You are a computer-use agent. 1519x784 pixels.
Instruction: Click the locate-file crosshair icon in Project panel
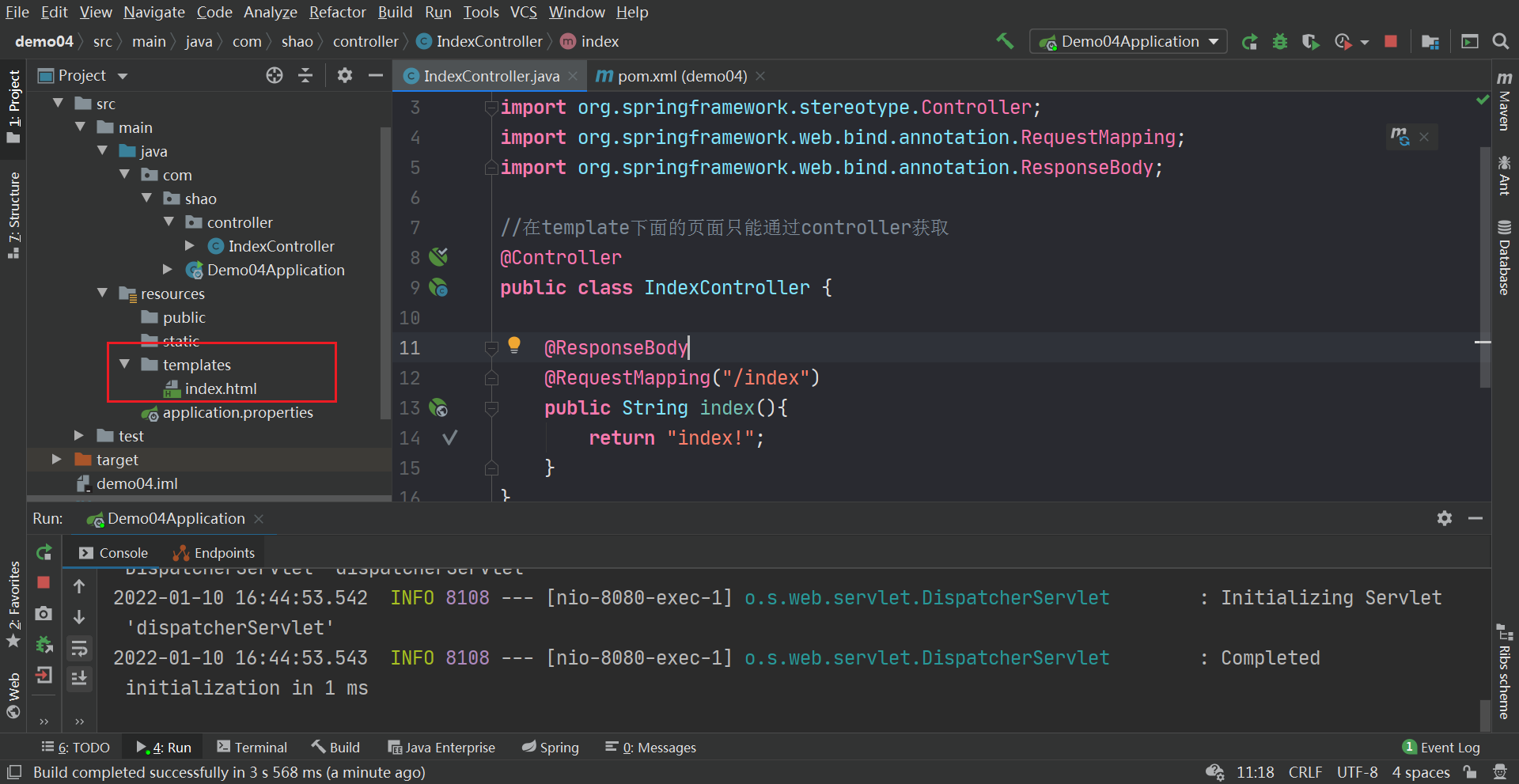275,75
